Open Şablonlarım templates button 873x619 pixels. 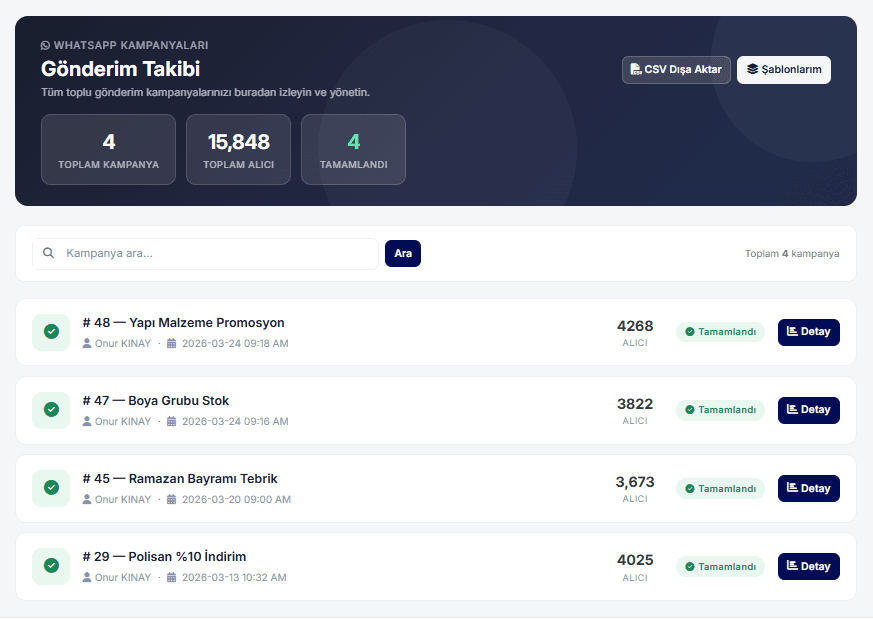coord(783,70)
